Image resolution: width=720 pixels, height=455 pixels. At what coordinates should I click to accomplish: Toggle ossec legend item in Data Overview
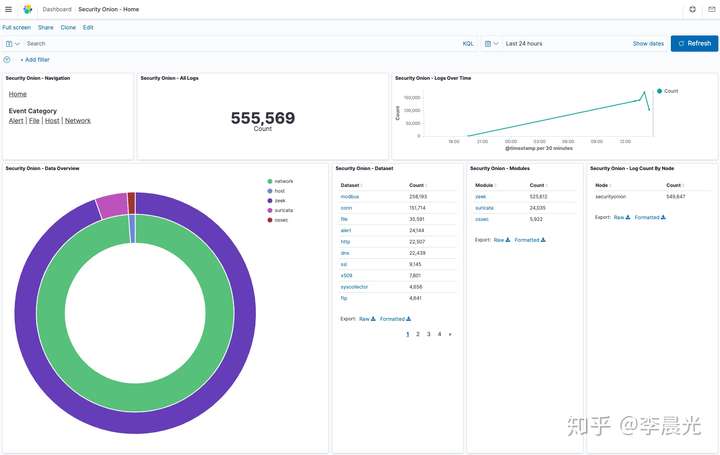coord(278,220)
